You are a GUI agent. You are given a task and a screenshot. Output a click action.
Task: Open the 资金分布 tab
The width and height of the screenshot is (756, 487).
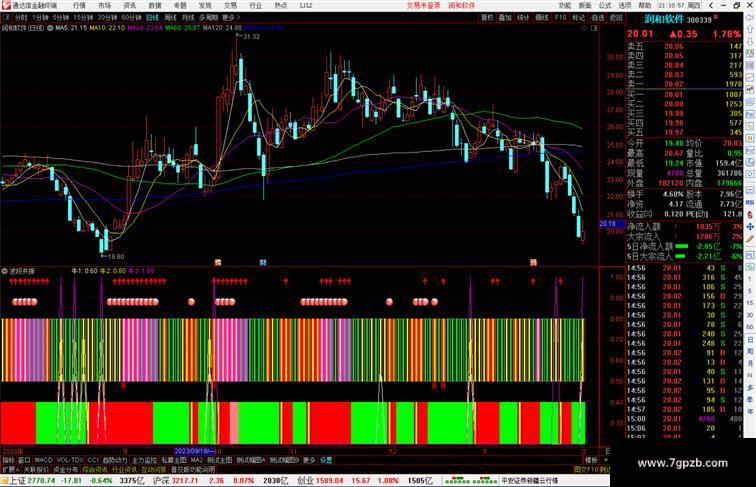[66, 469]
